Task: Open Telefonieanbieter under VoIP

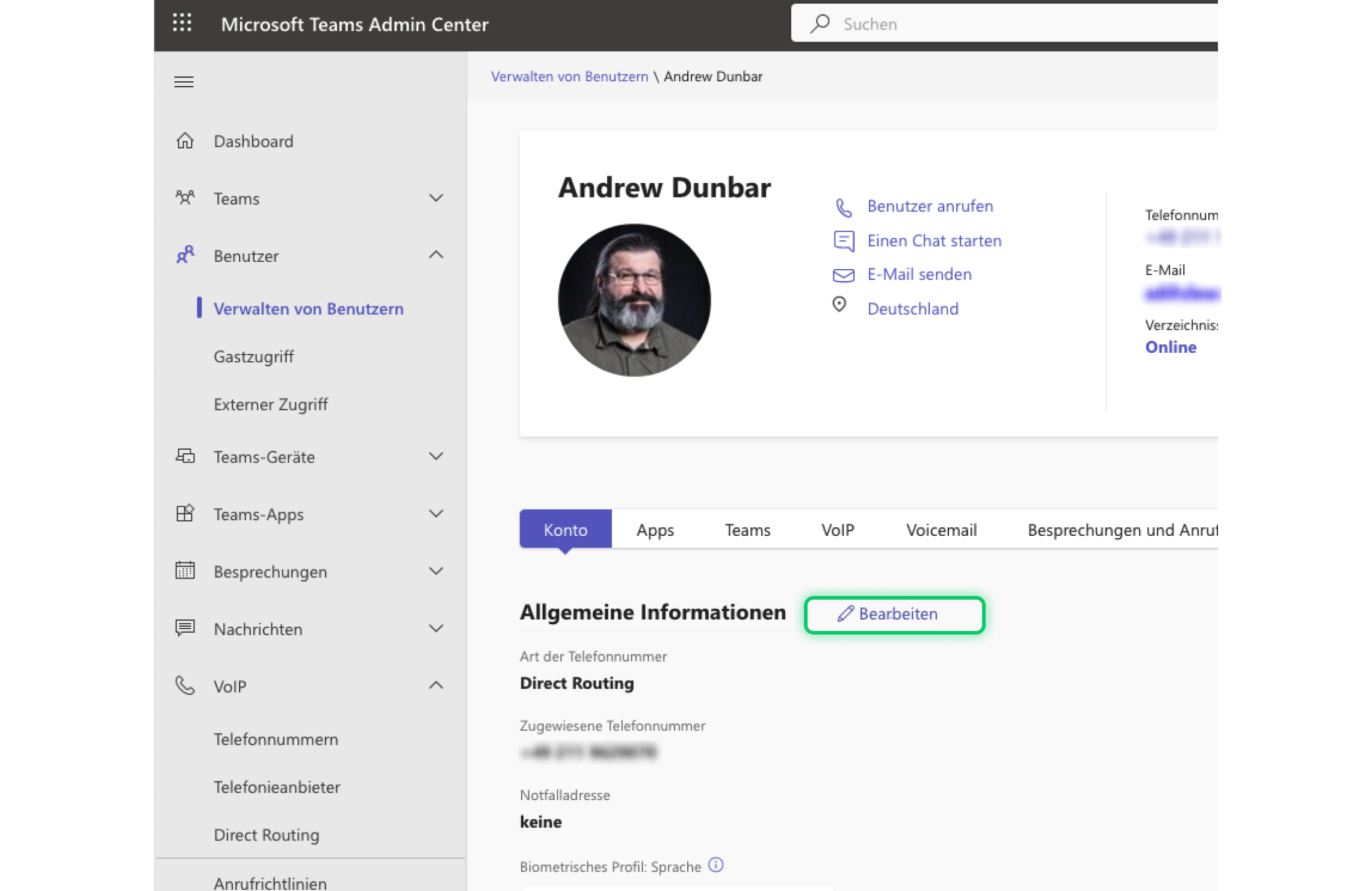Action: coord(277,787)
